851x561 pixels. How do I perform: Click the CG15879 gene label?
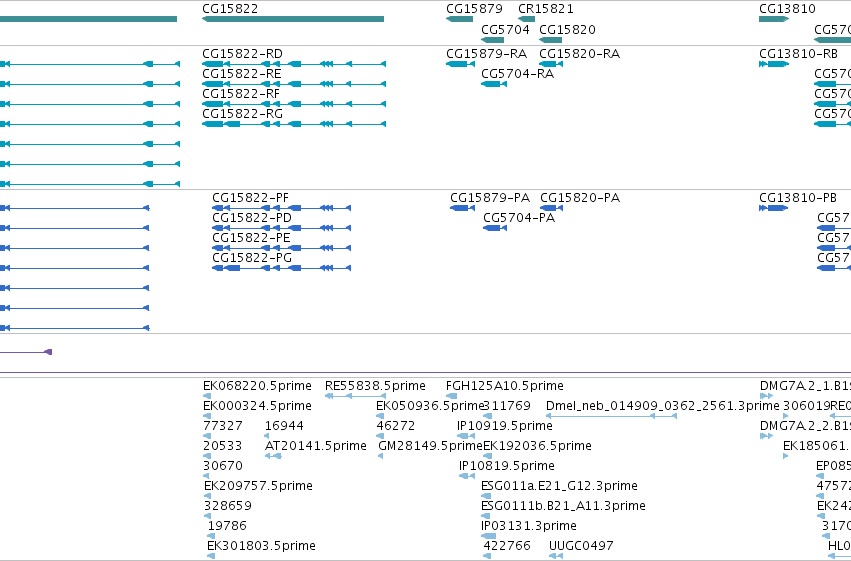pos(474,9)
